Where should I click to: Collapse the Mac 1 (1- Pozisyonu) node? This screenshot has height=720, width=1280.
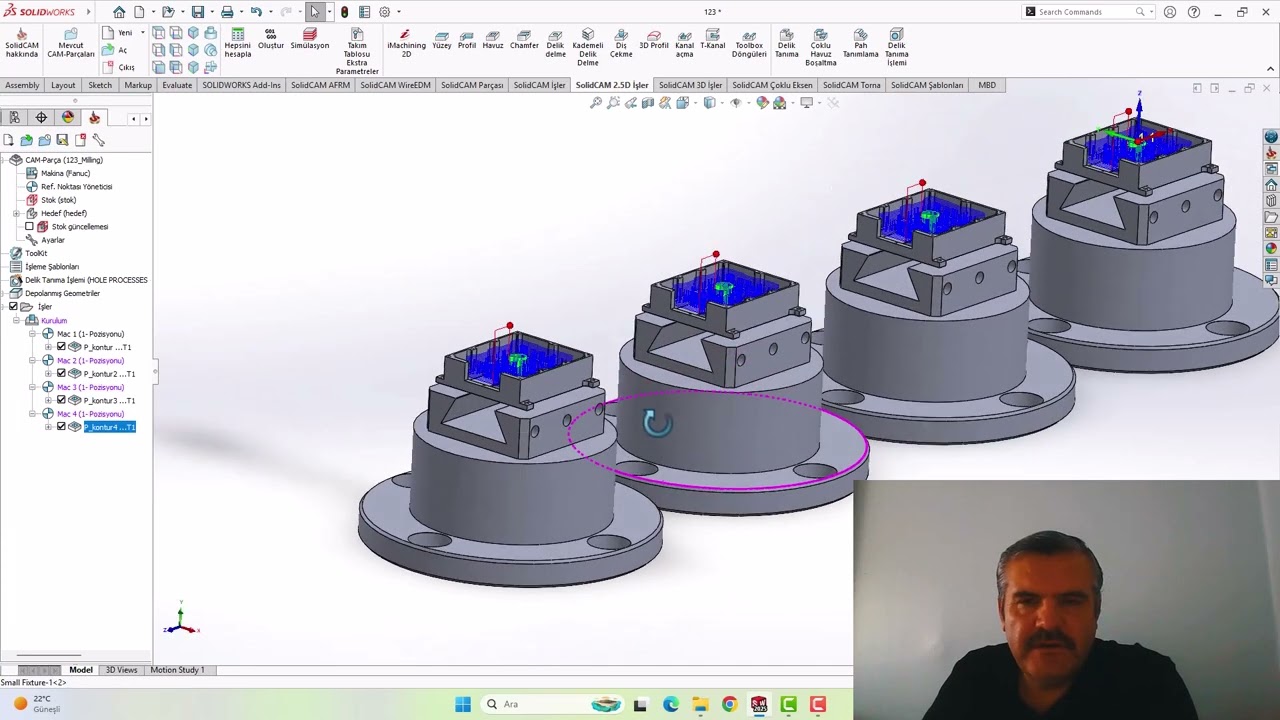32,334
